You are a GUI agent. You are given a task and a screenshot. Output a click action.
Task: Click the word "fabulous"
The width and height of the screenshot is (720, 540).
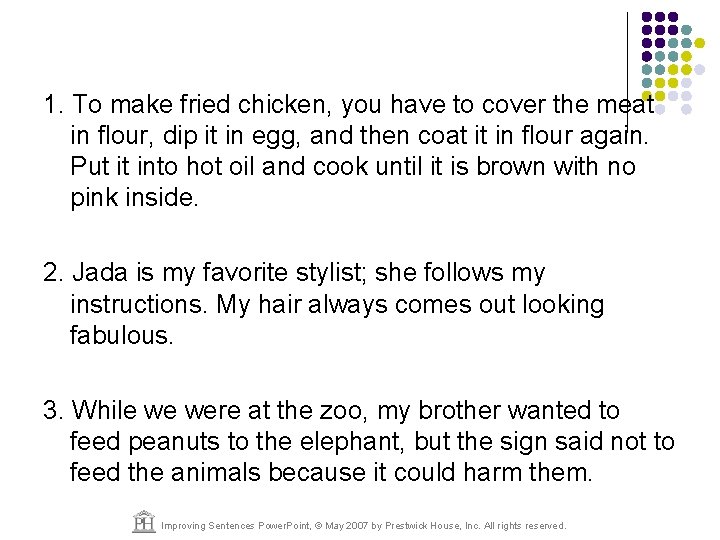(122, 335)
